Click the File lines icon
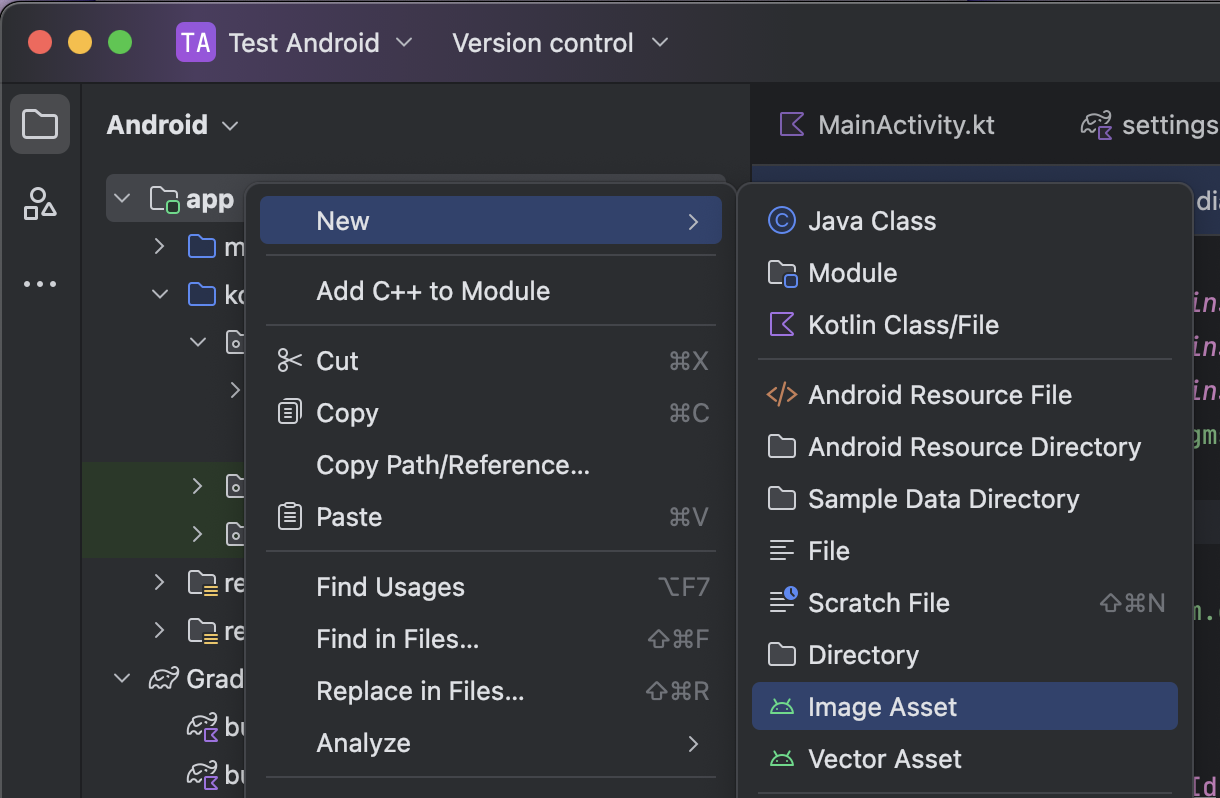The width and height of the screenshot is (1220, 798). 782,551
